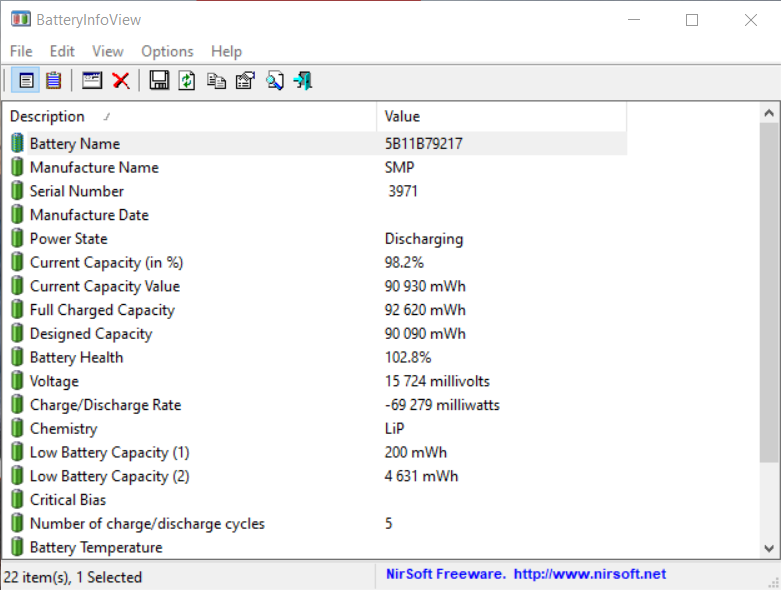Click battery icon beside Critical Bias
The height and width of the screenshot is (590, 781).
click(x=17, y=499)
